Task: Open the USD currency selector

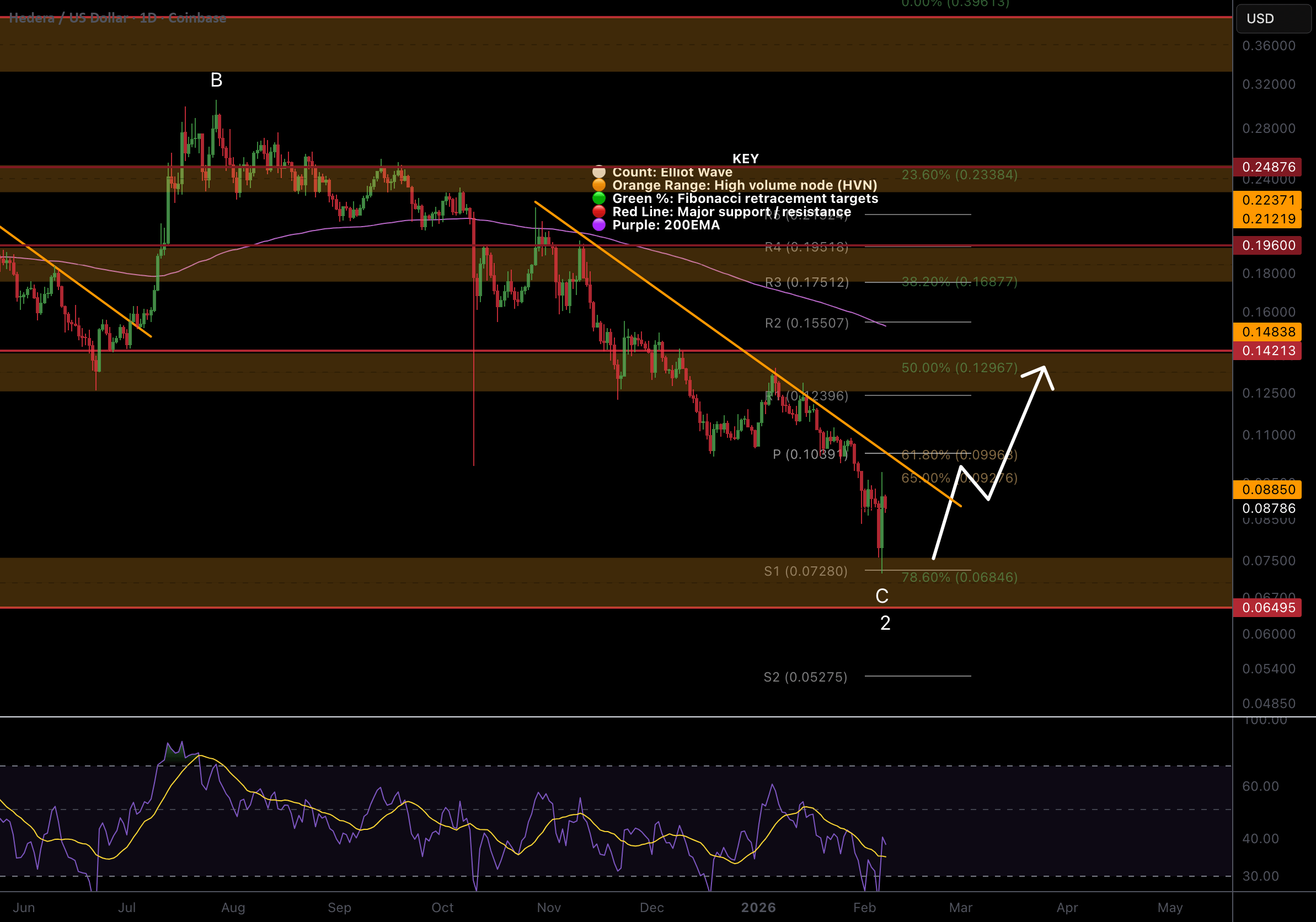Action: tap(1272, 18)
